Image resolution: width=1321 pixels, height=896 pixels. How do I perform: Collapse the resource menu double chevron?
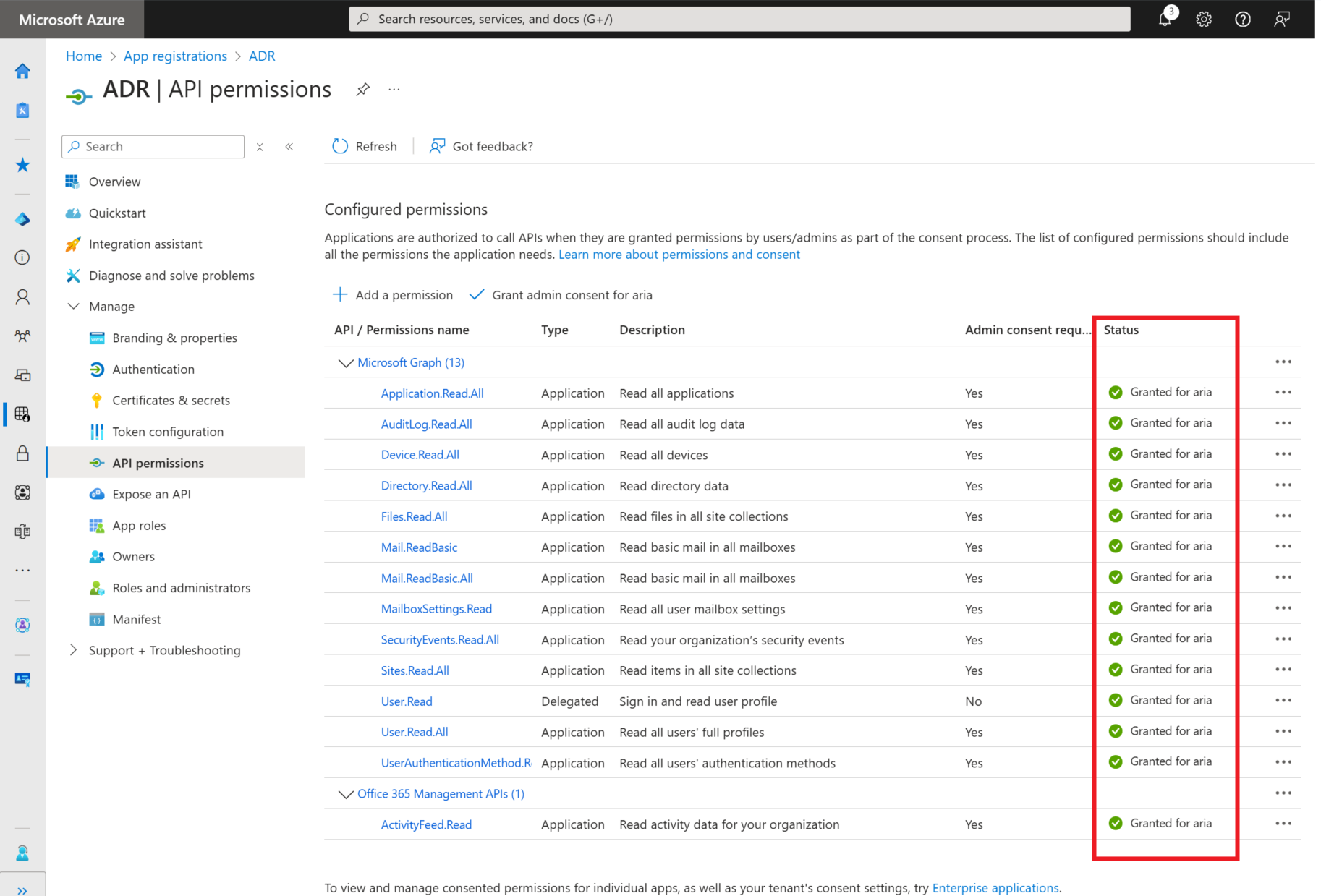point(289,147)
